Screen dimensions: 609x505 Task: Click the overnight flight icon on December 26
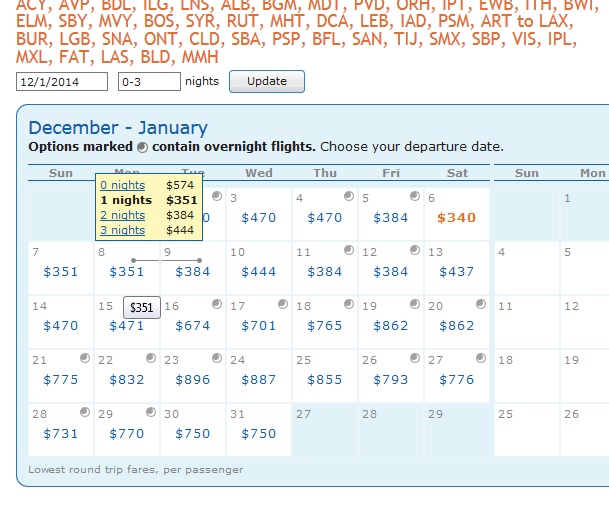pos(414,358)
